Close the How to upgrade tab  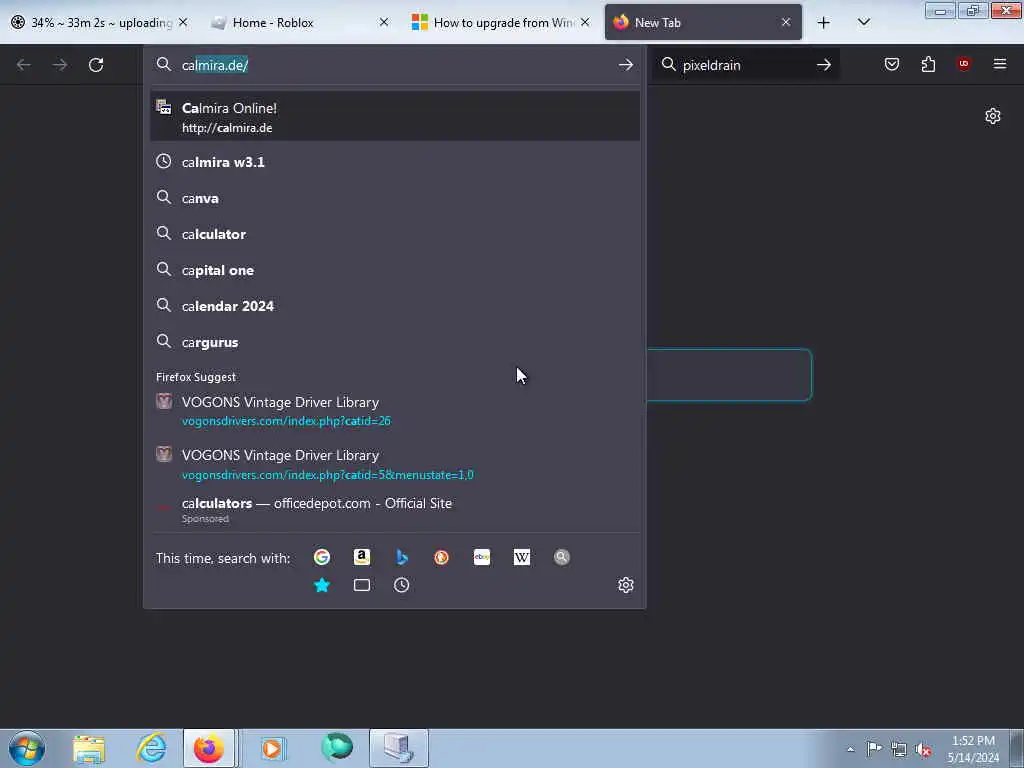coord(585,22)
